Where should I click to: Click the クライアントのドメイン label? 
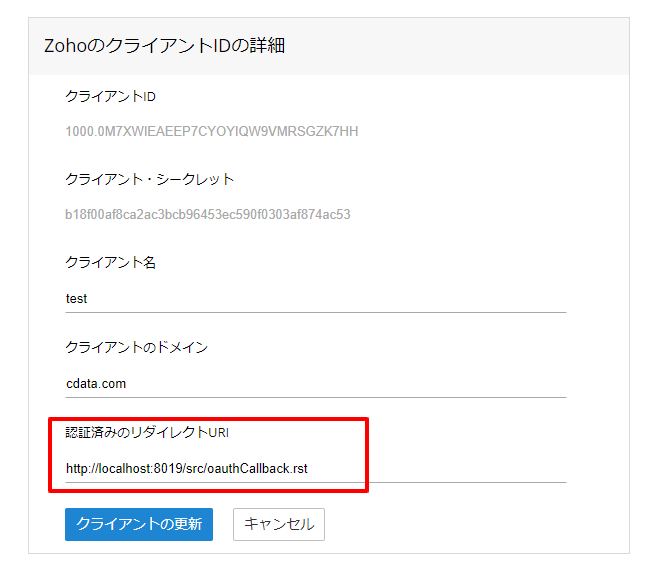[136, 347]
